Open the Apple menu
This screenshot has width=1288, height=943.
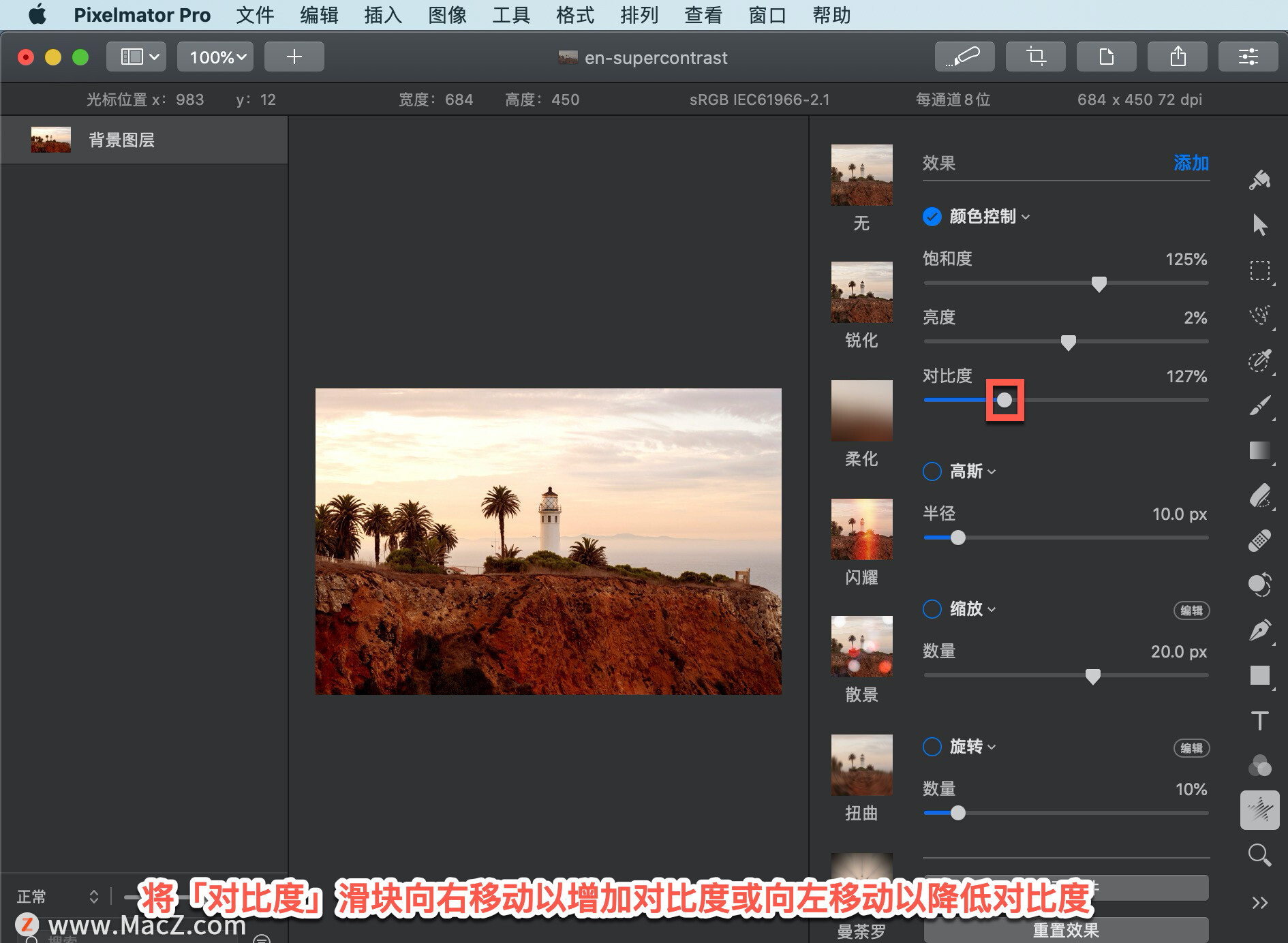coord(37,14)
